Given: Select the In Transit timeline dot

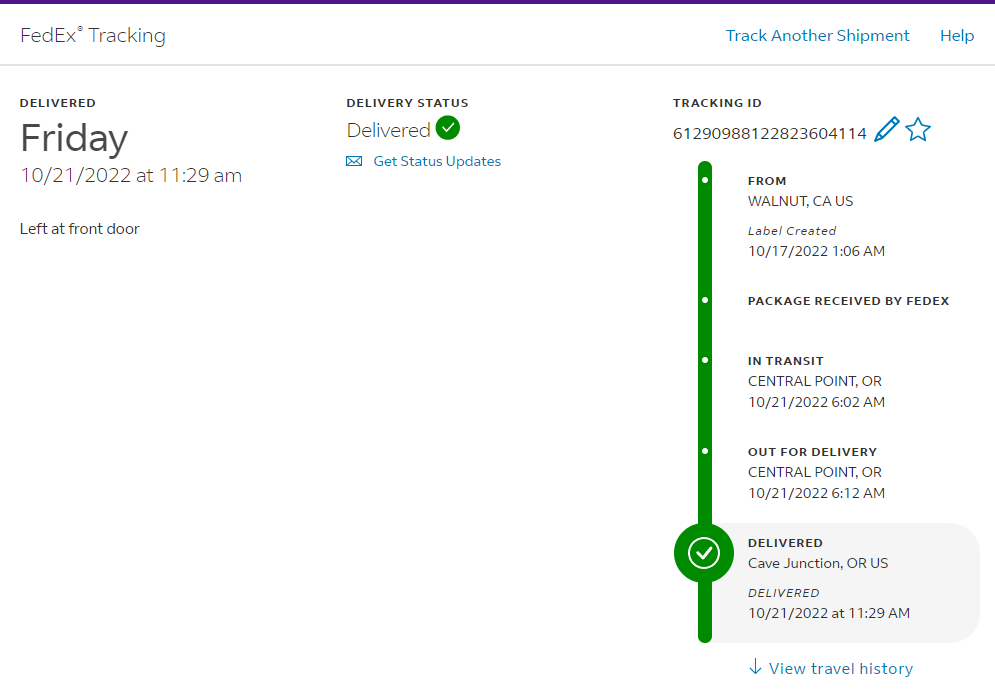Looking at the screenshot, I should (x=705, y=360).
